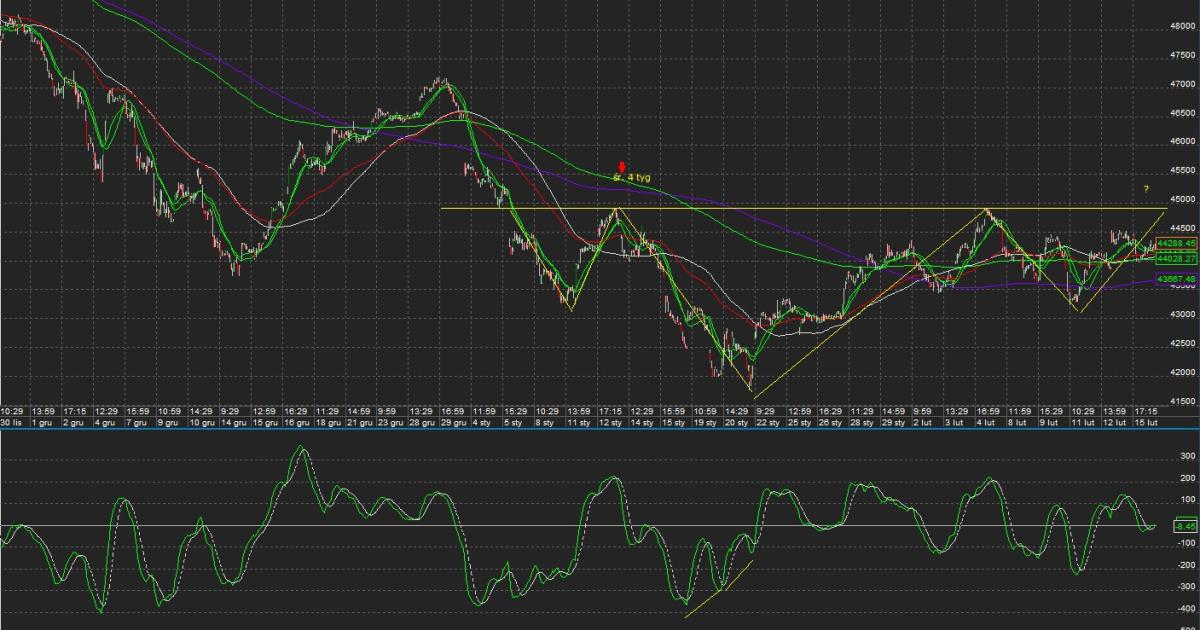This screenshot has height=630, width=1200.
Task: Click the blue pane divider line
Action: 600,430
